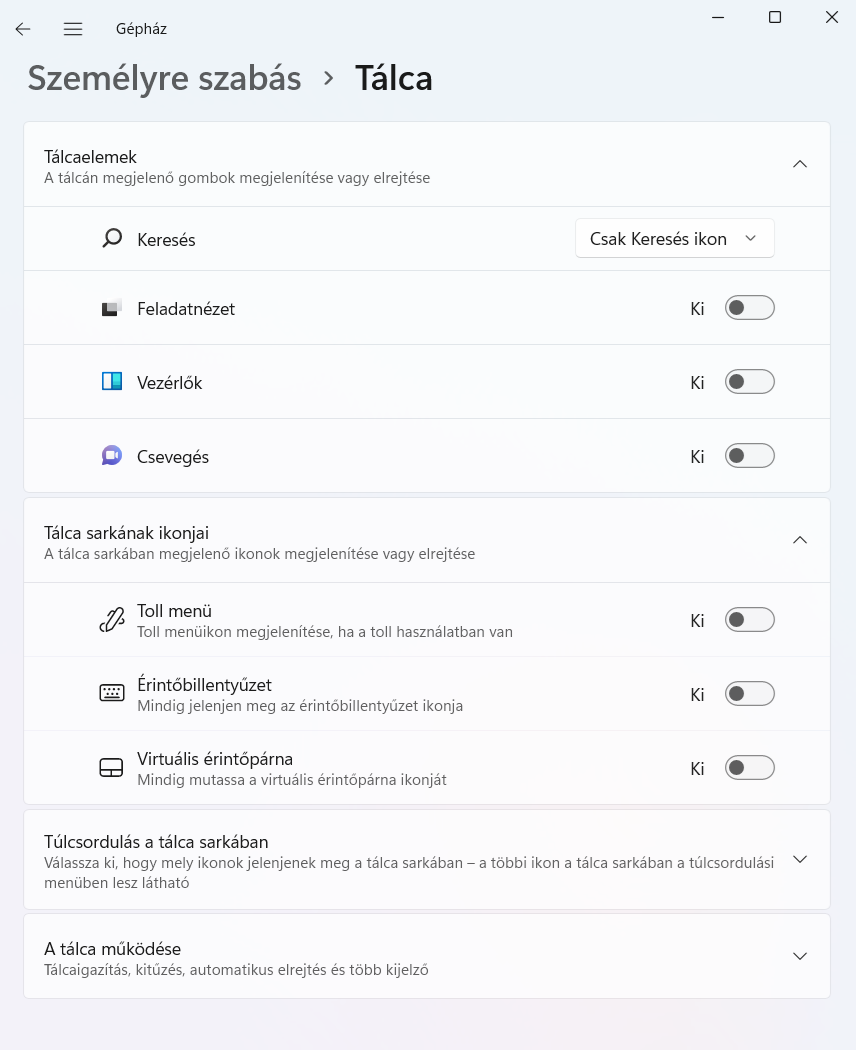The height and width of the screenshot is (1050, 856).
Task: Open the Csak Keresés ikon dropdown
Action: point(674,238)
